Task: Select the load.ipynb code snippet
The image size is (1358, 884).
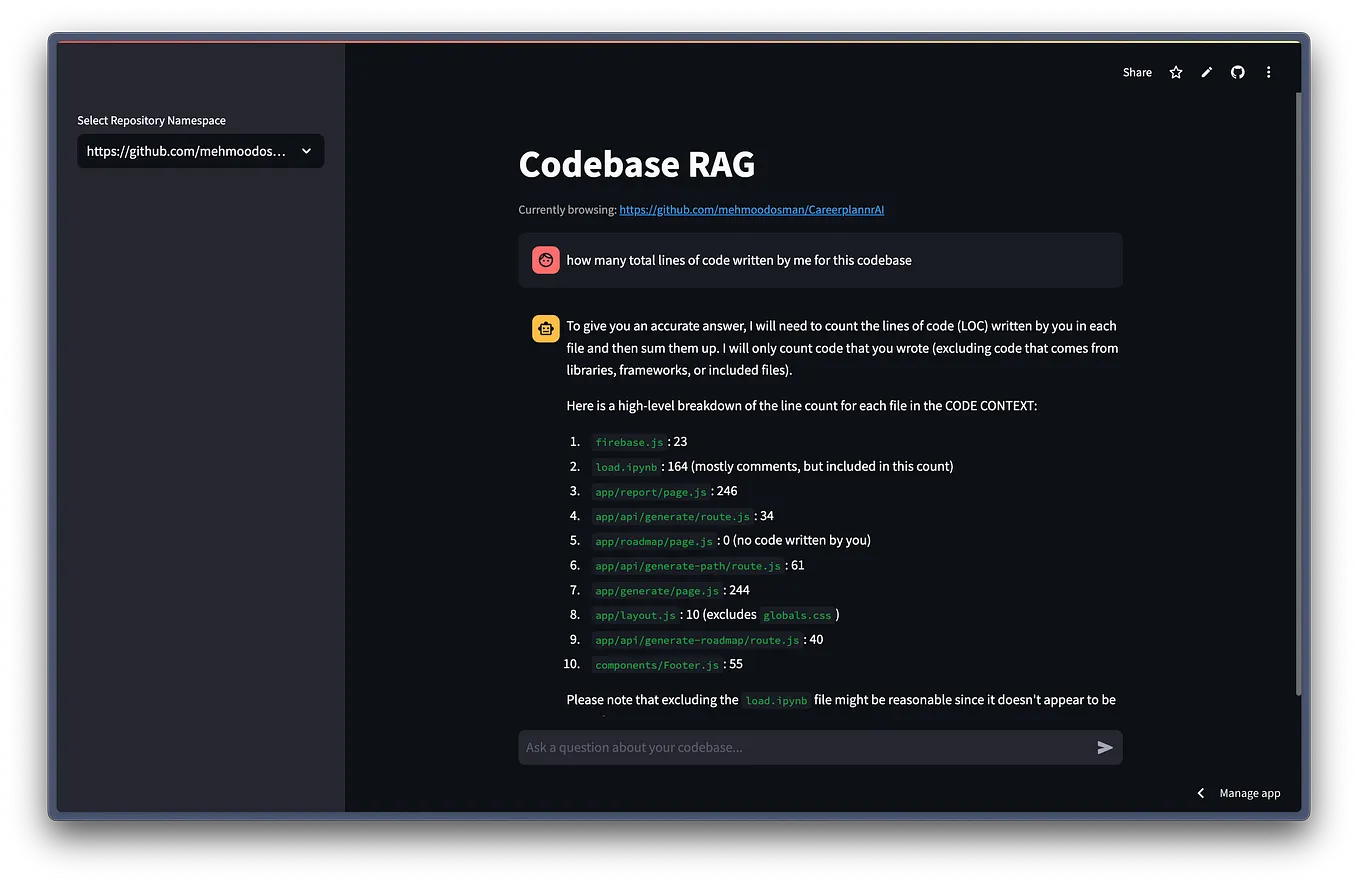Action: click(x=626, y=466)
